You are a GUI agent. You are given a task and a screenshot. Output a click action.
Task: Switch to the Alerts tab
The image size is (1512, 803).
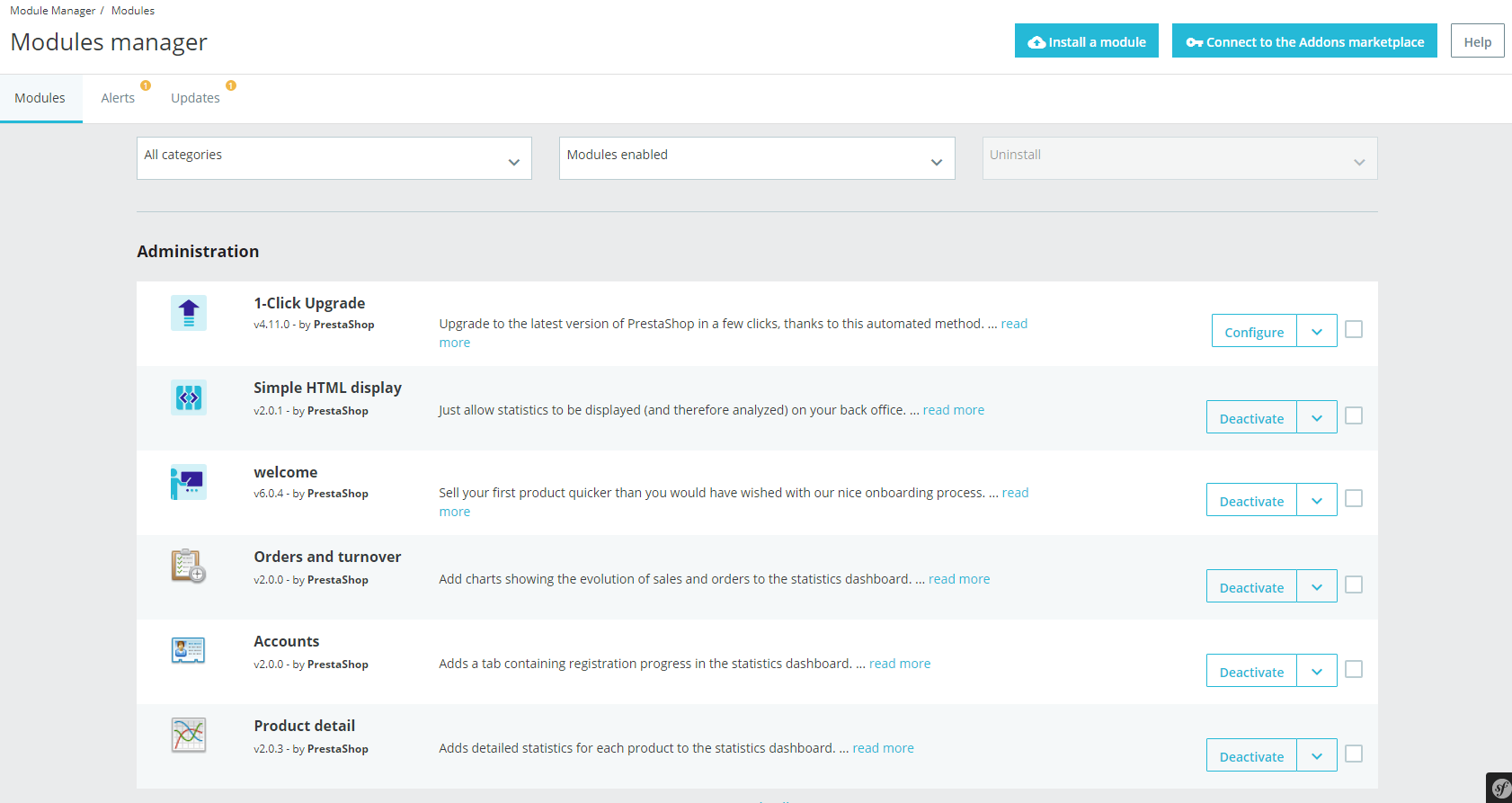tap(118, 98)
